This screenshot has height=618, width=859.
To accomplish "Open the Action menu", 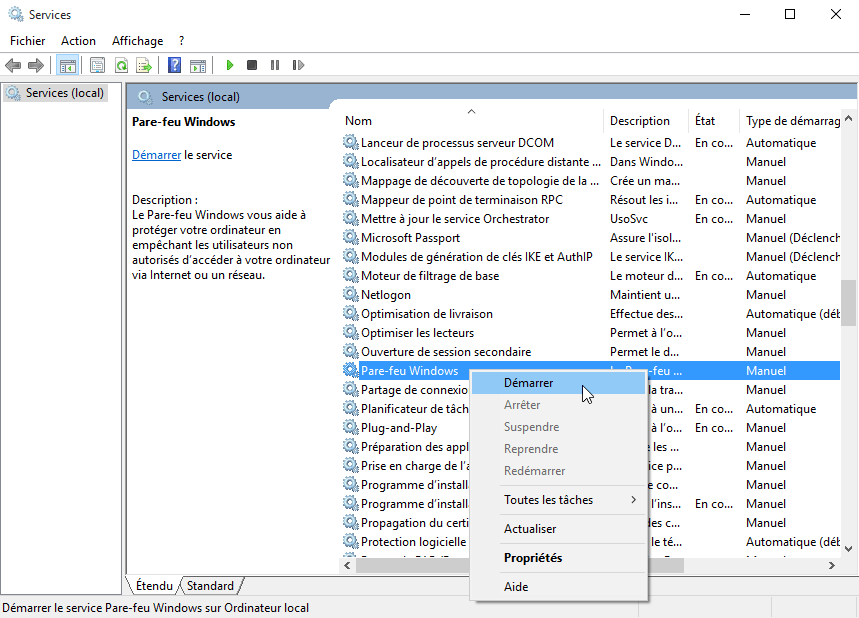I will pyautogui.click(x=78, y=41).
